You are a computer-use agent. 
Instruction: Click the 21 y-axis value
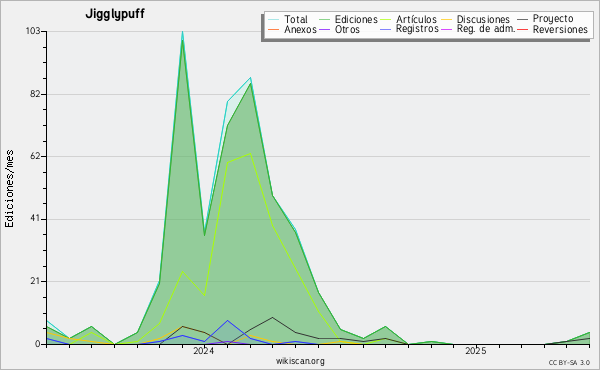[x=35, y=282]
